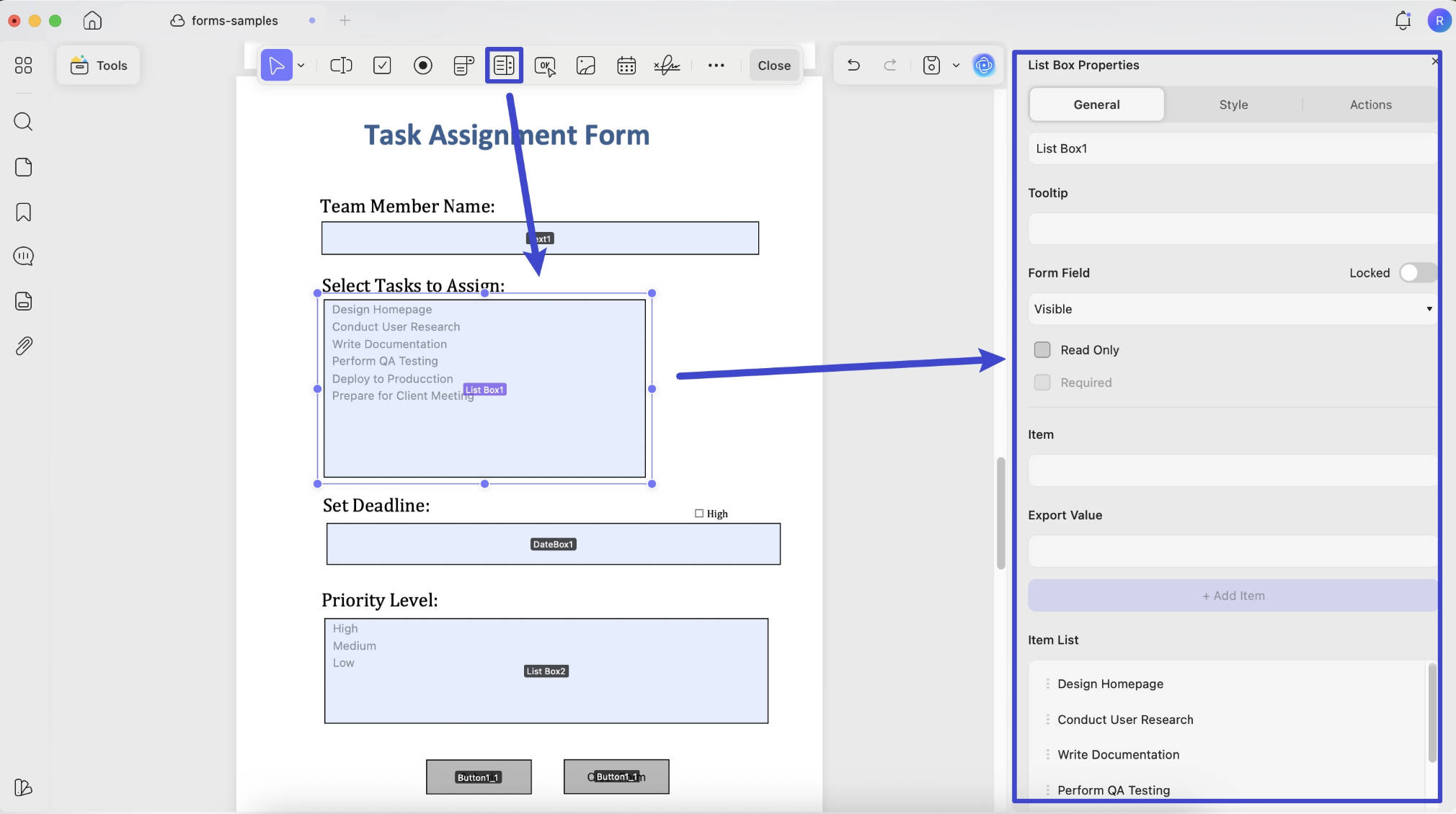1456x814 pixels.
Task: Click the Item input field
Action: [1233, 470]
